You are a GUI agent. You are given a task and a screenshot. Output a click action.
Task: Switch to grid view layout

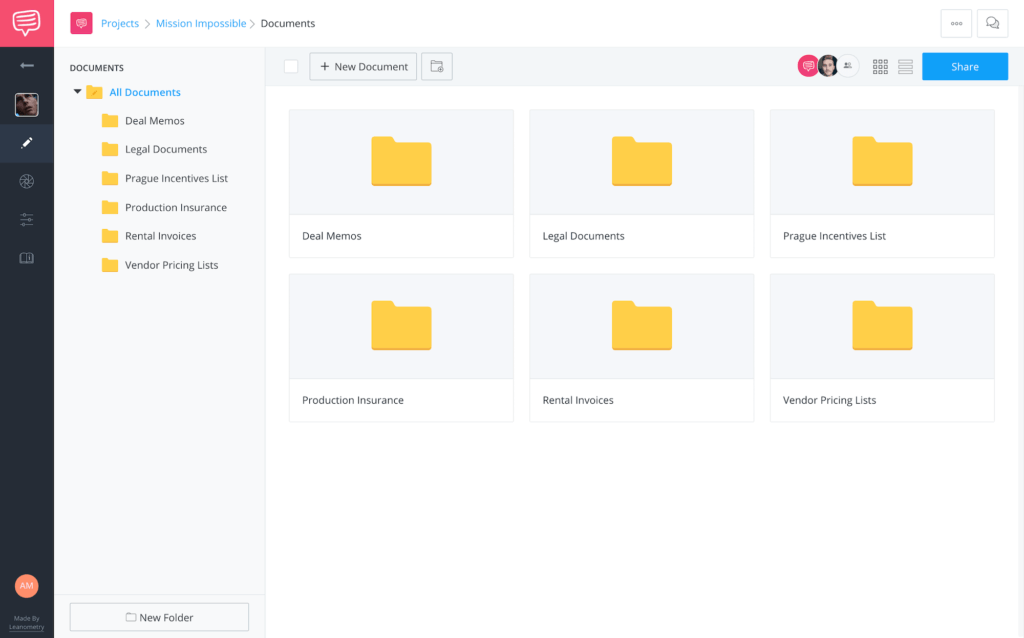[880, 66]
